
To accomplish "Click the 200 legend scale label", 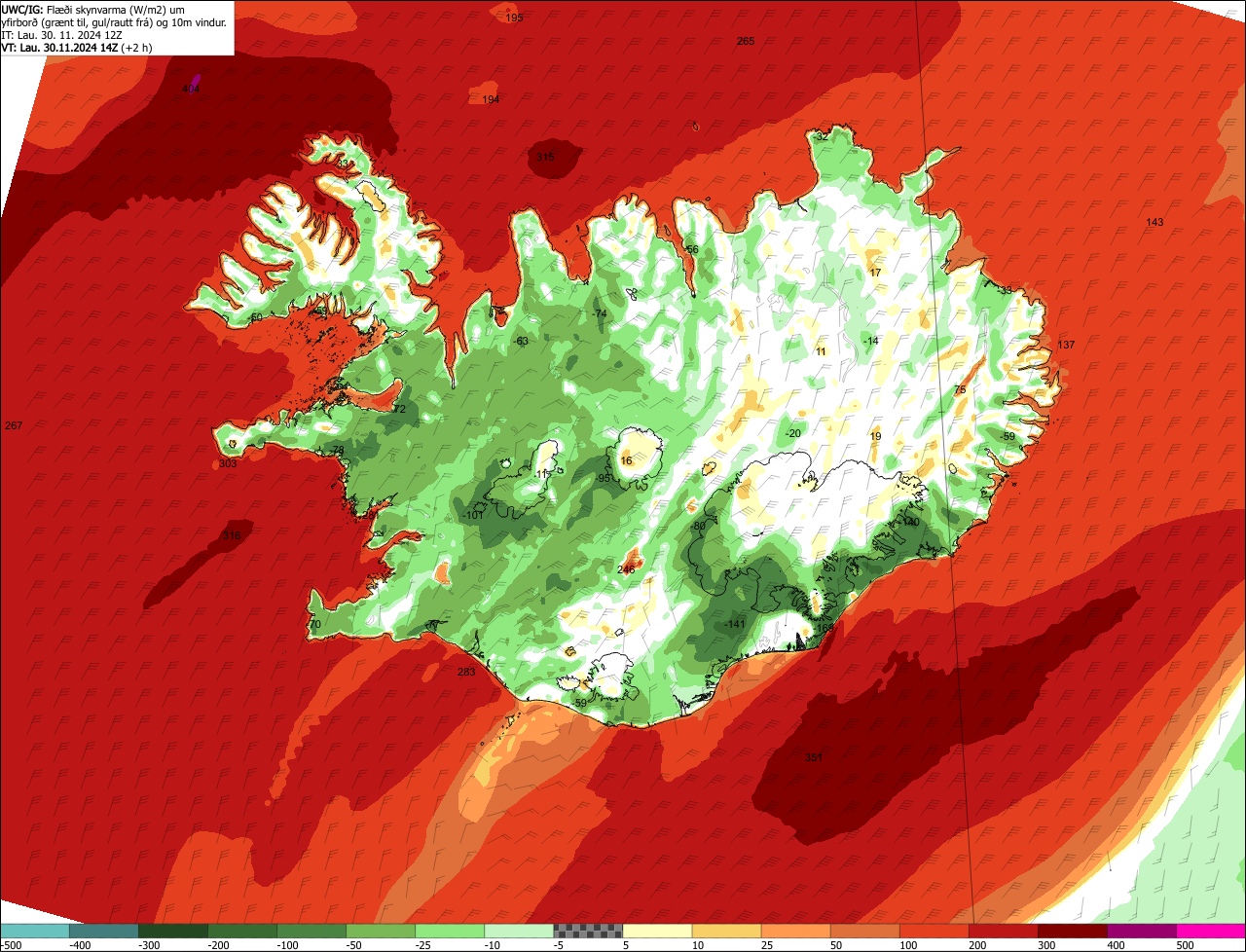I will click(978, 945).
